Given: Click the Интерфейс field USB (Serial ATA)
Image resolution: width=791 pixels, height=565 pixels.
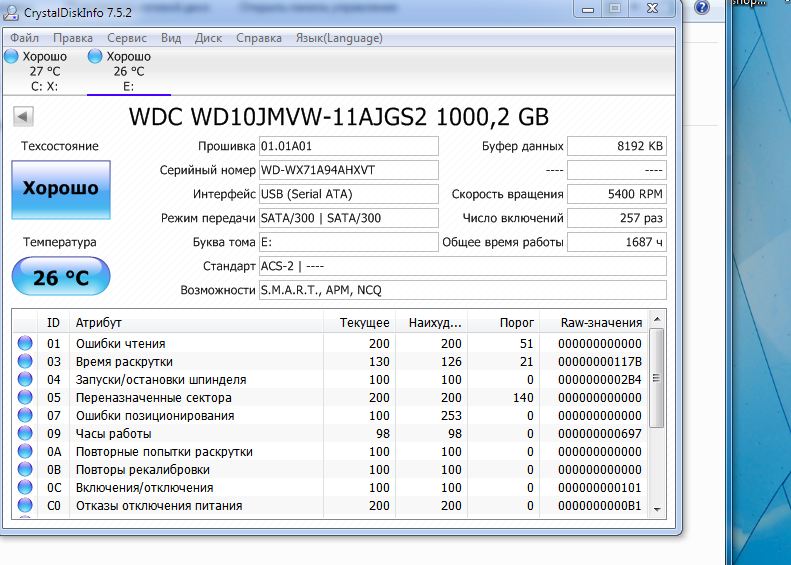Looking at the screenshot, I should [x=349, y=194].
